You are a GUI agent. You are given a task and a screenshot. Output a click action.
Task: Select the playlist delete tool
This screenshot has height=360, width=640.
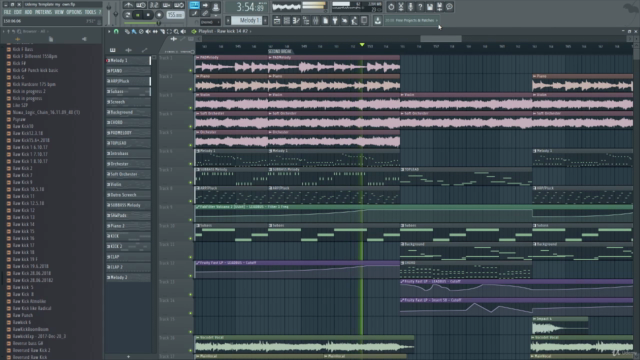coord(141,31)
